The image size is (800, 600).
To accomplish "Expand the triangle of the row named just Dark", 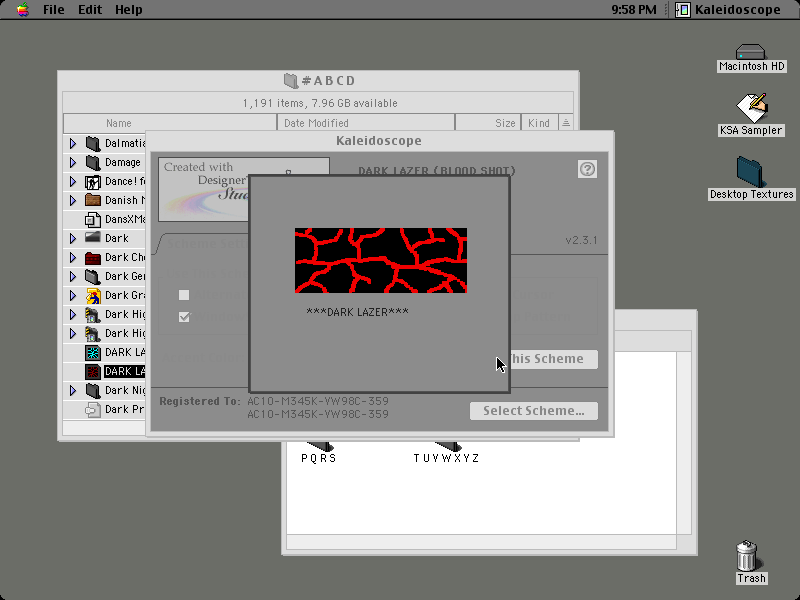I will pos(73,238).
